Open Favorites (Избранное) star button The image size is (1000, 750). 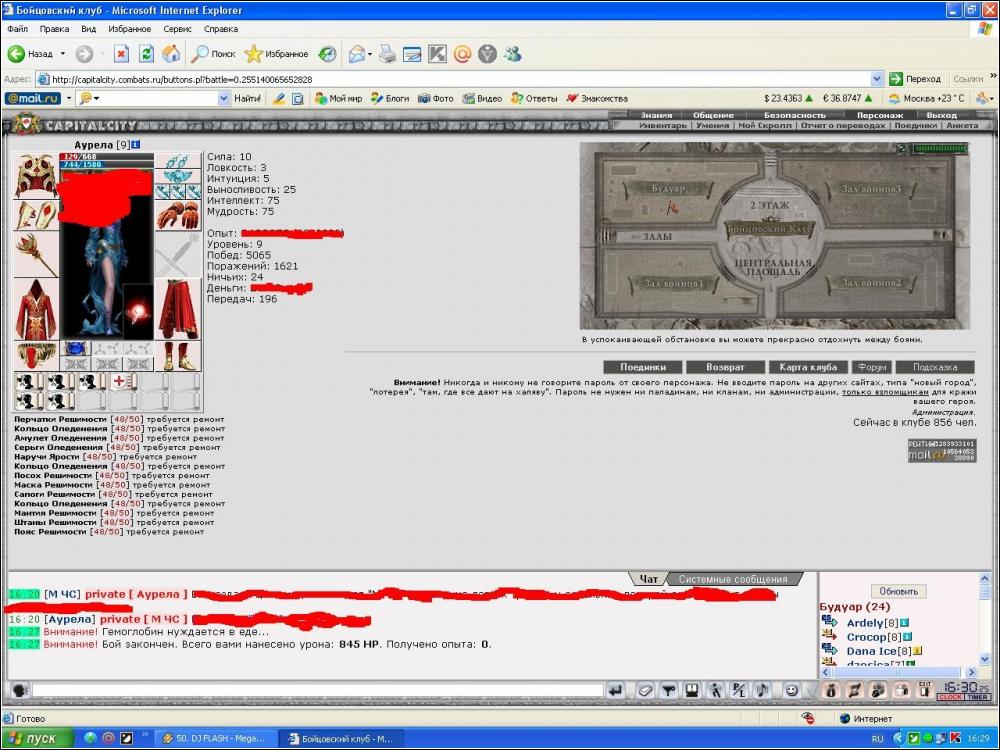[x=277, y=54]
